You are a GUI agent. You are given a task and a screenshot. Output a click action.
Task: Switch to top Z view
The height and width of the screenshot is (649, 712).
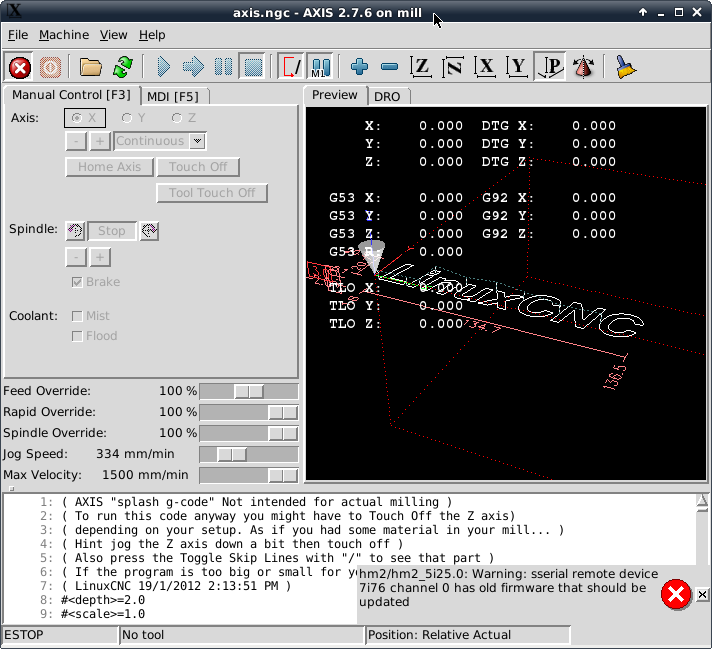pyautogui.click(x=421, y=67)
